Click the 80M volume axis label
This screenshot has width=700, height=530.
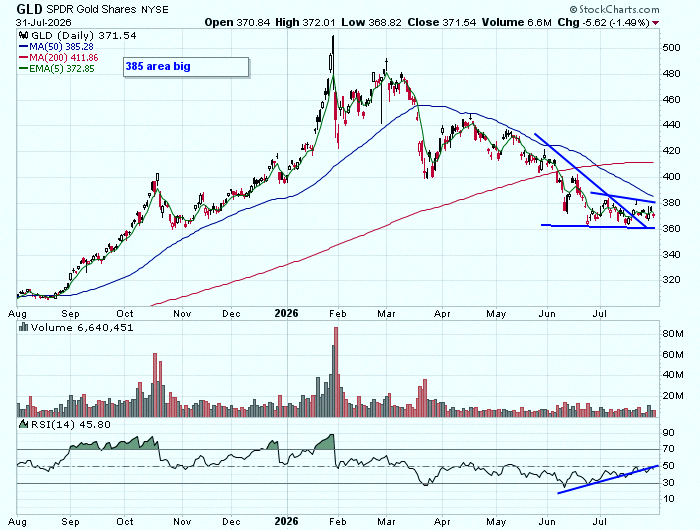[x=673, y=334]
